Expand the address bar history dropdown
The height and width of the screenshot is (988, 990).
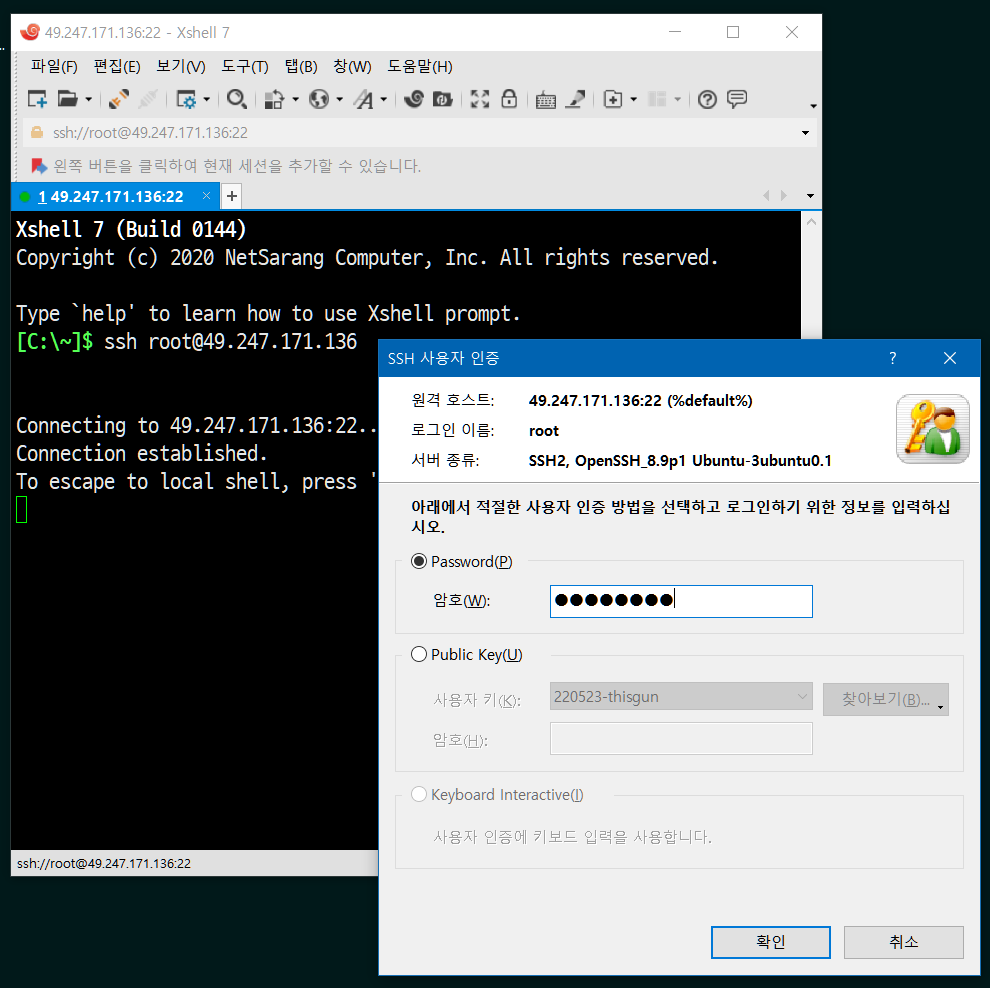coord(805,133)
